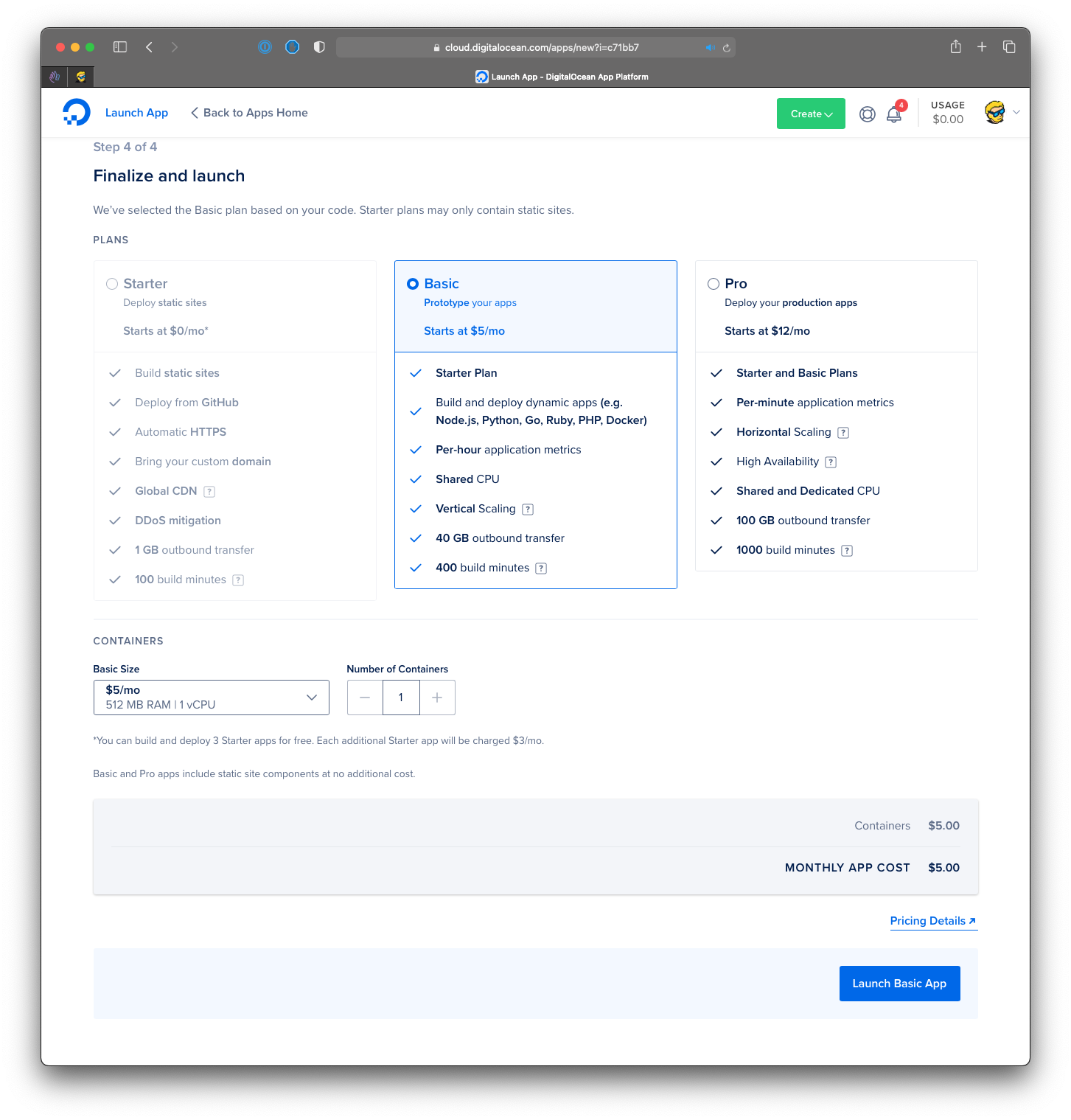
Task: Click the user avatar icon
Action: tap(994, 113)
